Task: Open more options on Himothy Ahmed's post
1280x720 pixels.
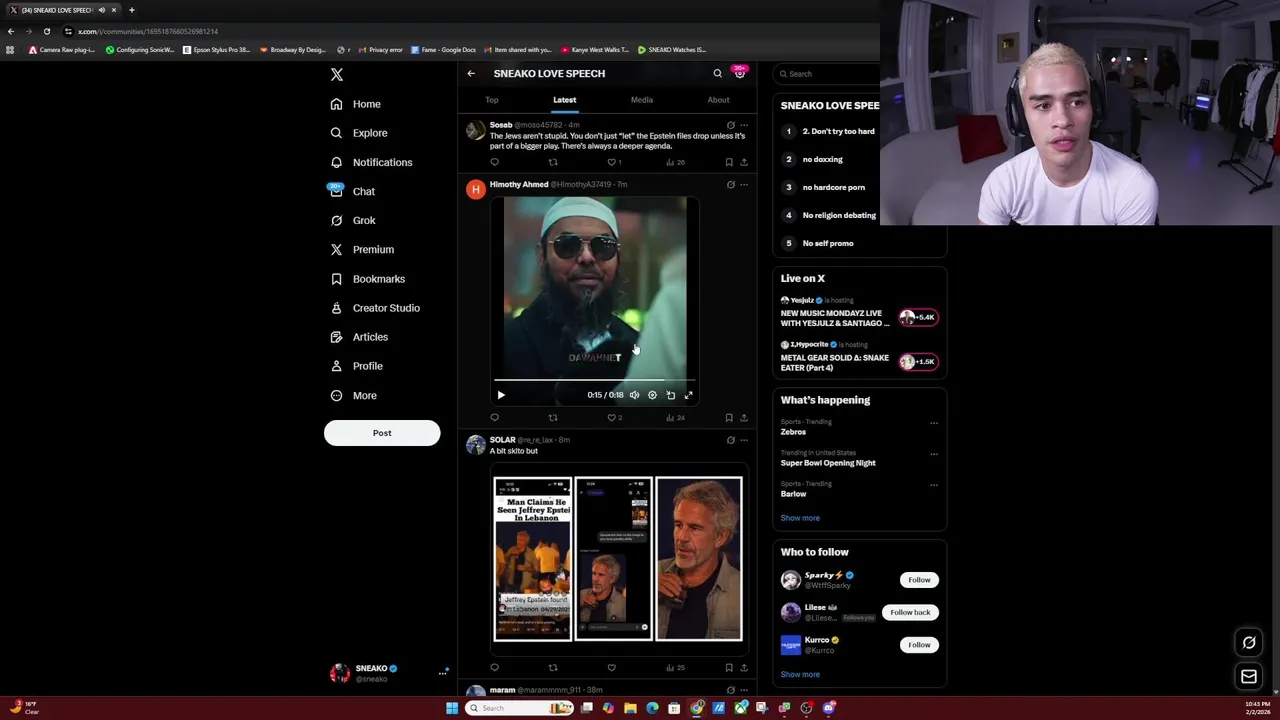Action: [743, 185]
